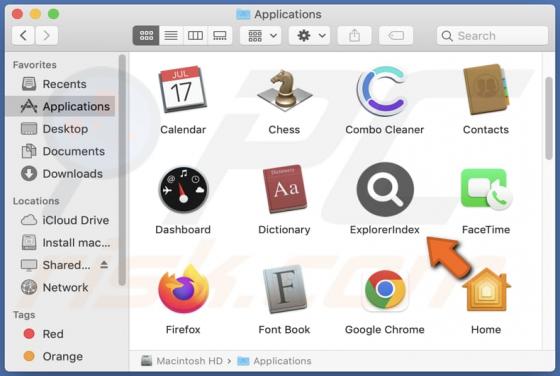Open the group-by arrangement dropdown
The height and width of the screenshot is (376, 560).
[x=261, y=35]
